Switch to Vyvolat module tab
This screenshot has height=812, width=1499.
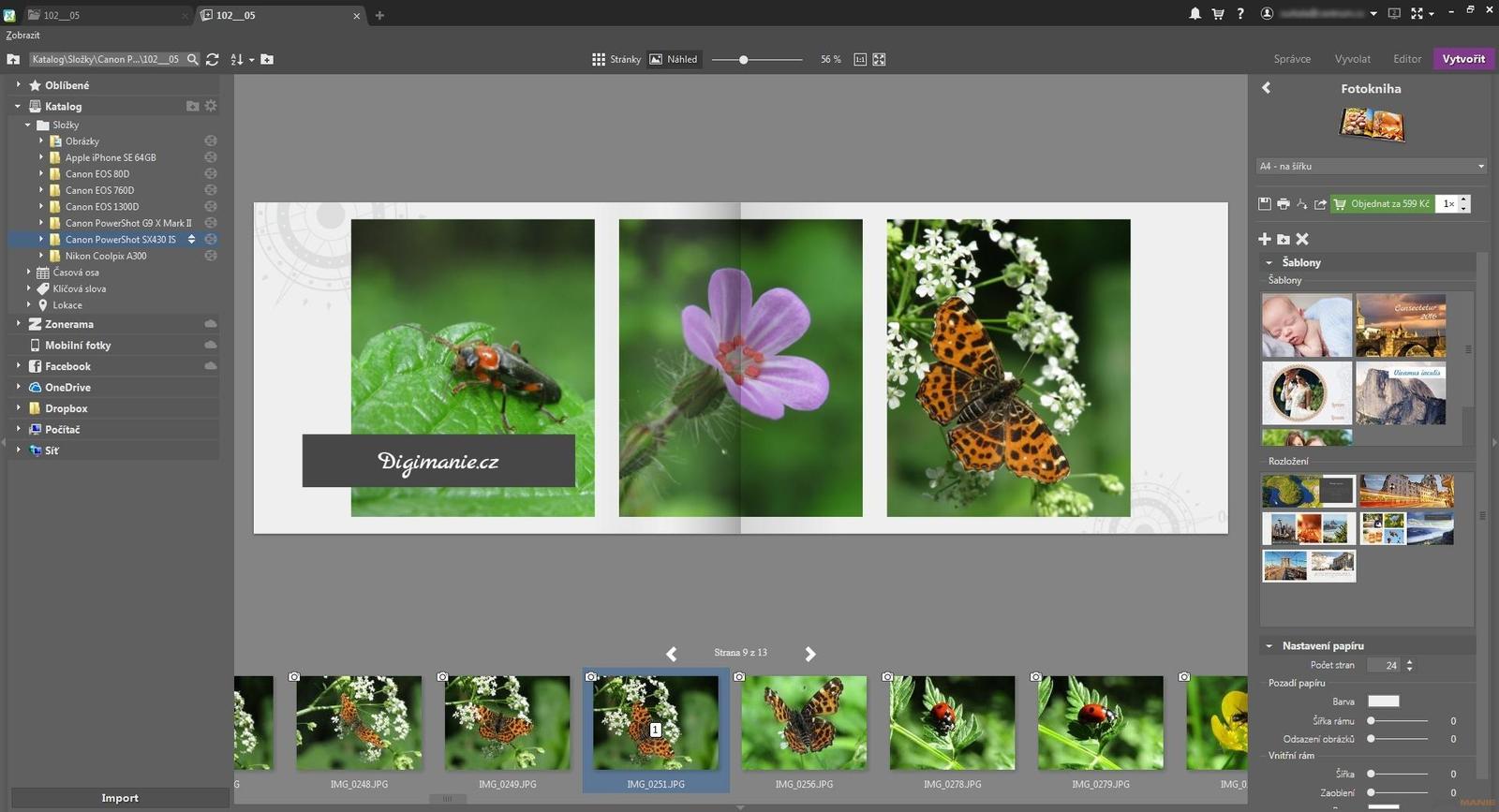[1352, 59]
